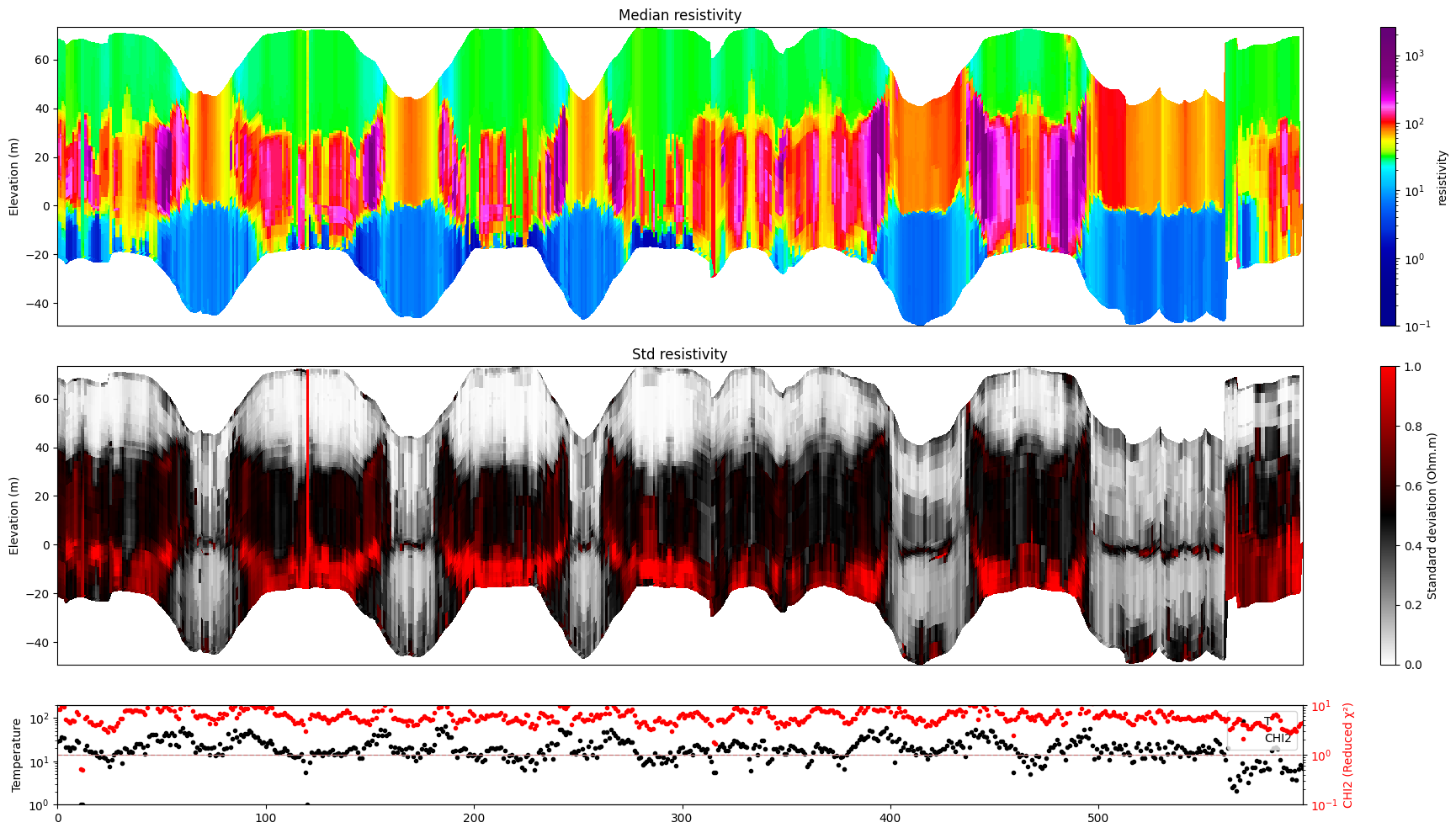Click the red-black standard deviation colorbar

(x=1388, y=515)
